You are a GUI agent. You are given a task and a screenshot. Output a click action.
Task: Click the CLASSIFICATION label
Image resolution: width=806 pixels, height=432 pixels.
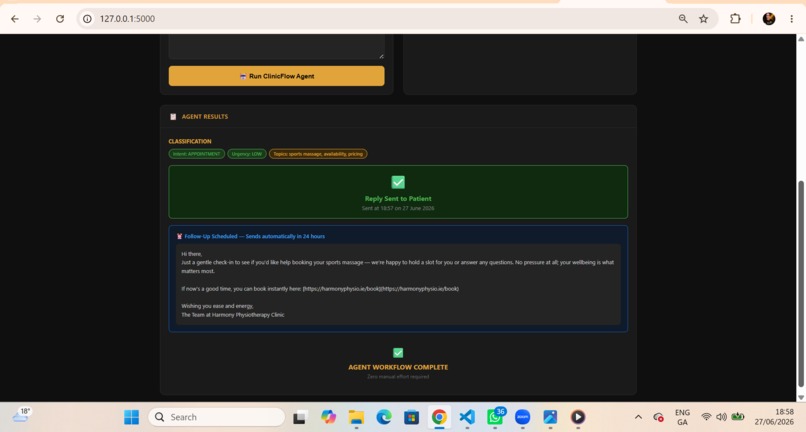pos(190,141)
